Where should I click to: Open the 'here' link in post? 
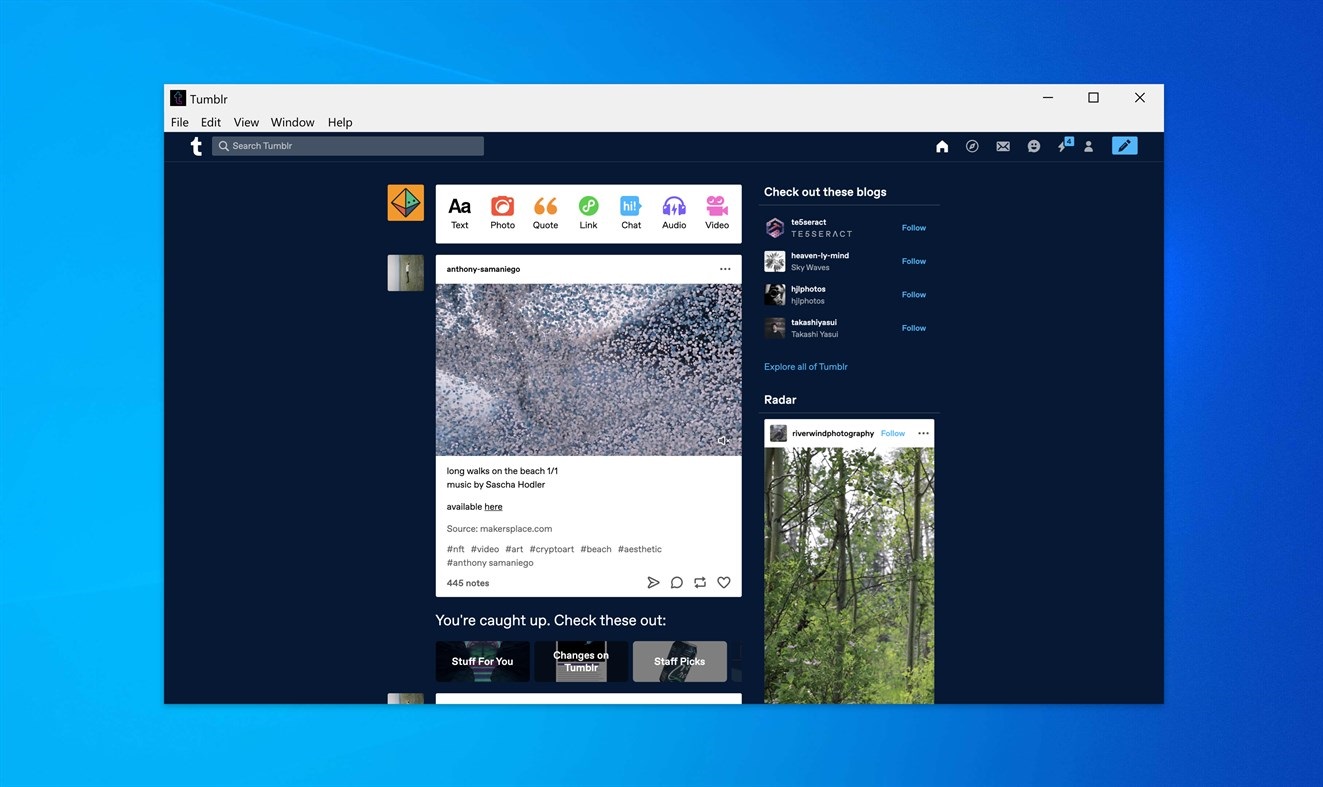click(494, 507)
